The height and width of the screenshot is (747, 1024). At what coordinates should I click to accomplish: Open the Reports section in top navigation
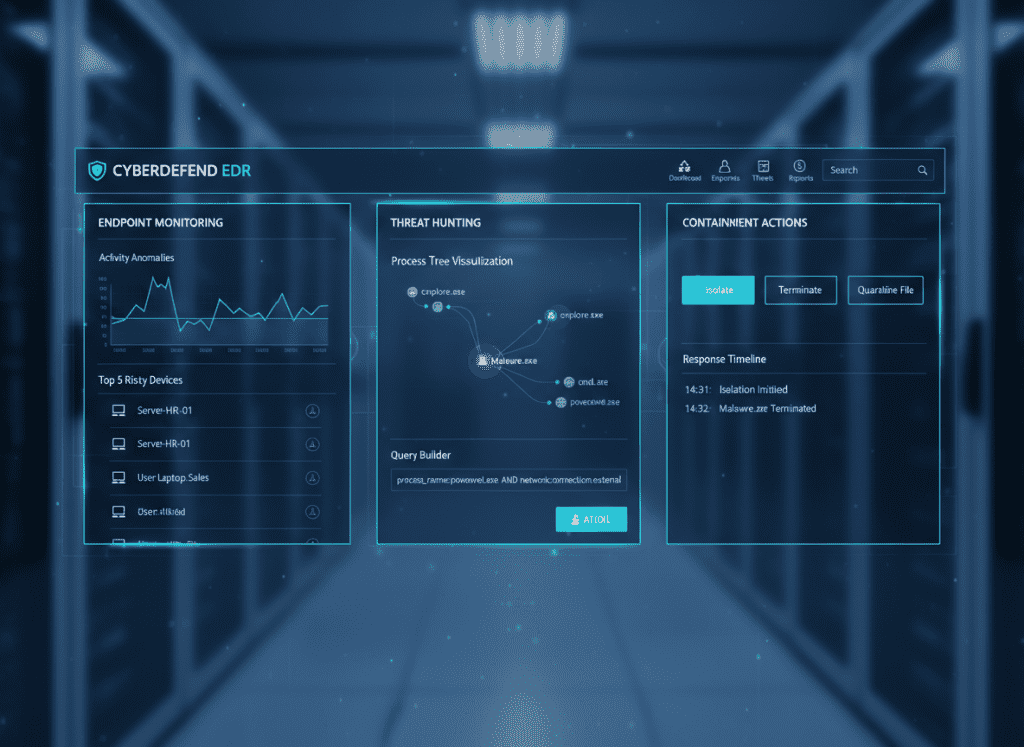click(x=800, y=169)
